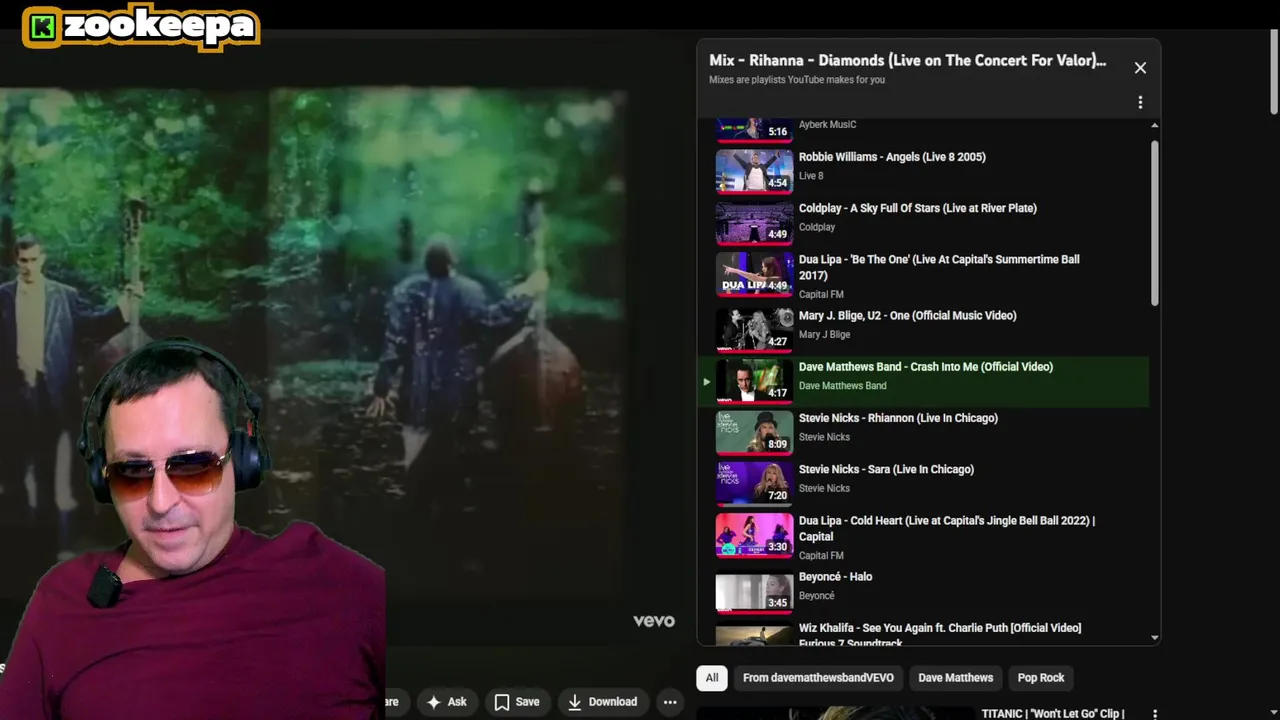
Task: Play Stevie Nicks - Sara (Live In Chicago)
Action: [886, 469]
